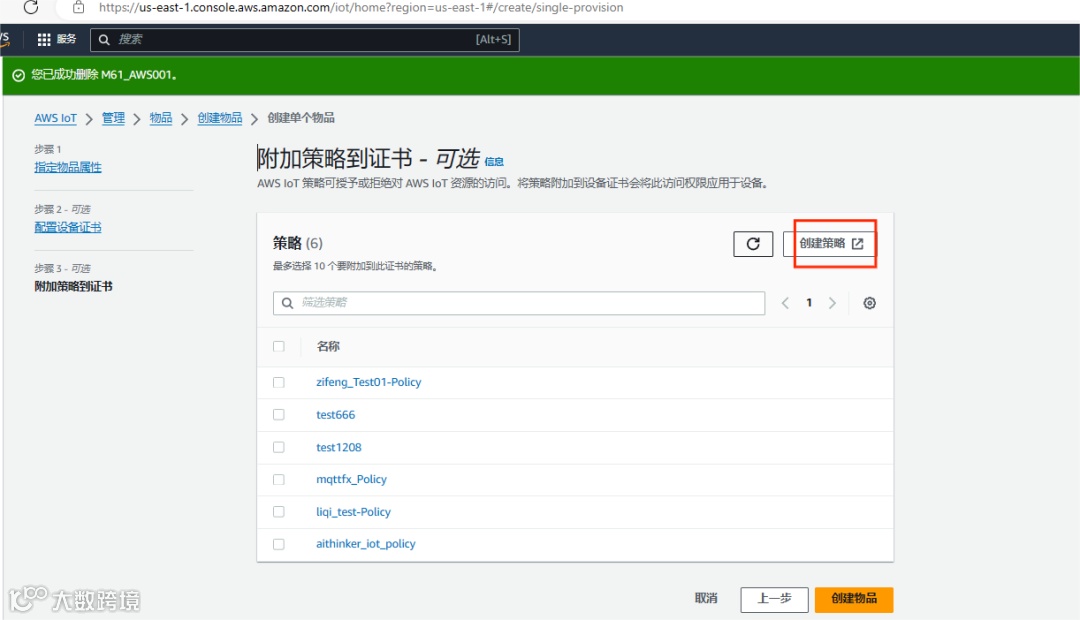Go to AWS IoT breadcrumb
This screenshot has height=620, width=1080.
point(55,118)
